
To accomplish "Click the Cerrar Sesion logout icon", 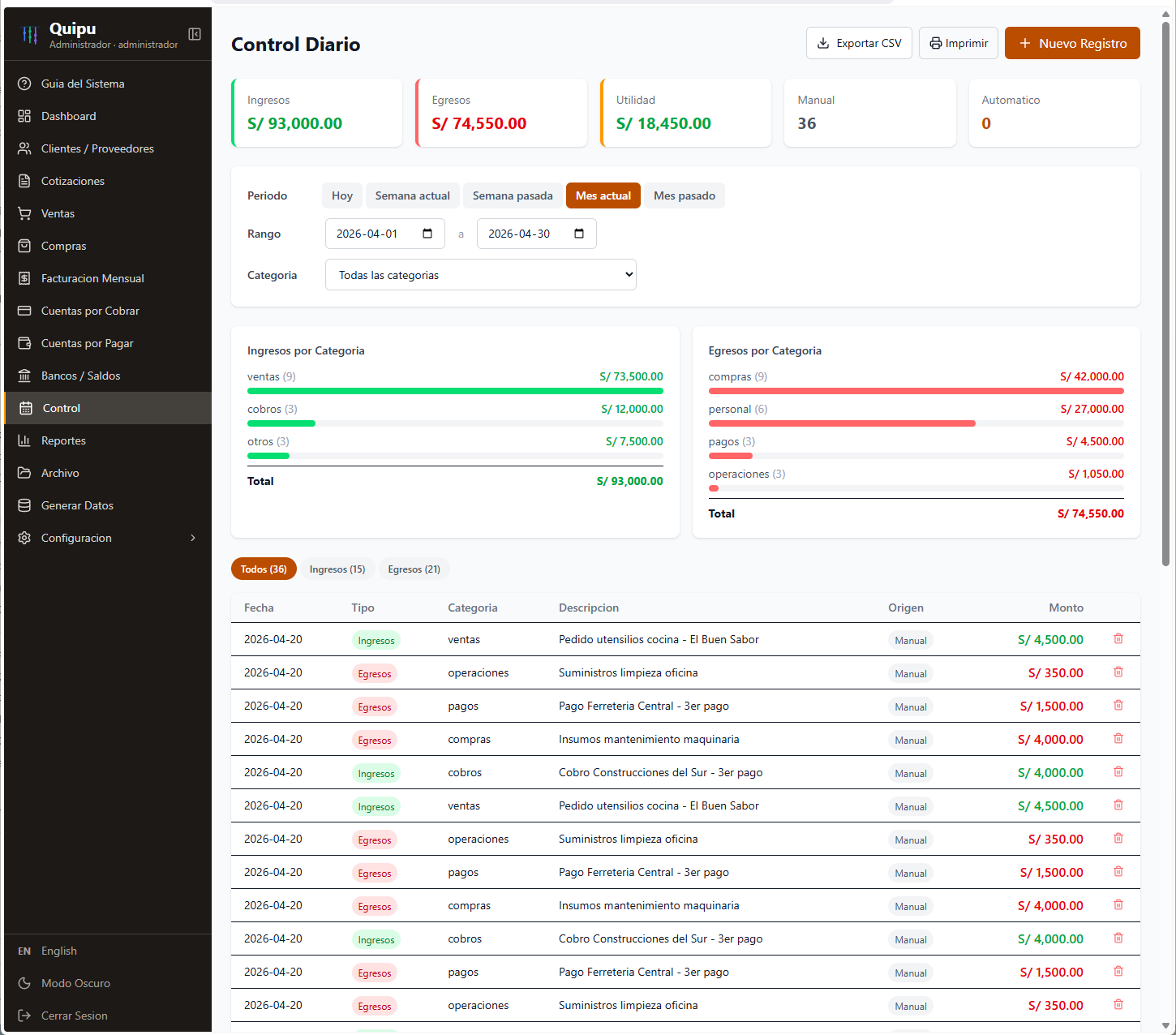I will [x=24, y=1016].
